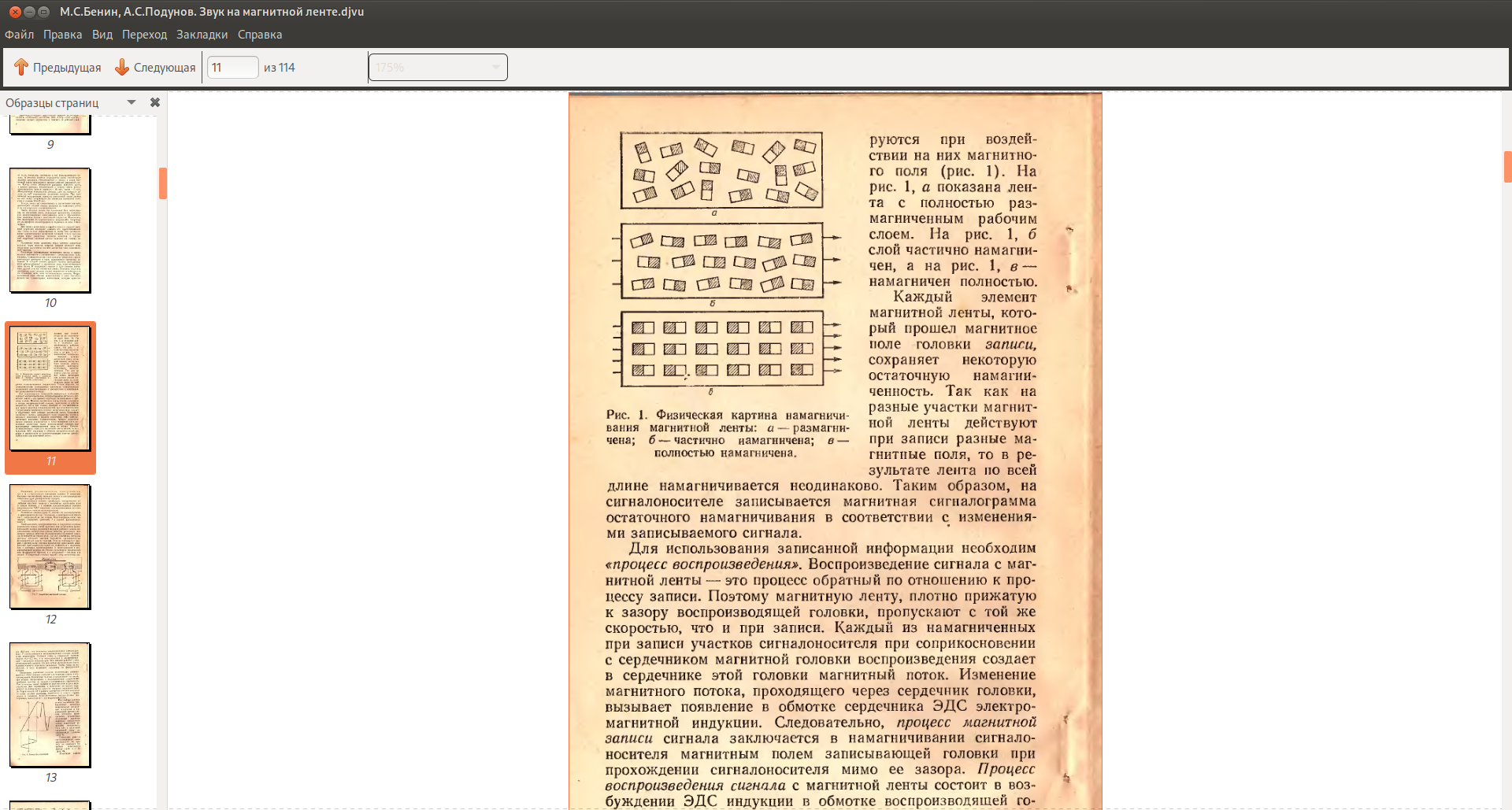
Task: Go to next page via Следующая label
Action: tap(165, 68)
